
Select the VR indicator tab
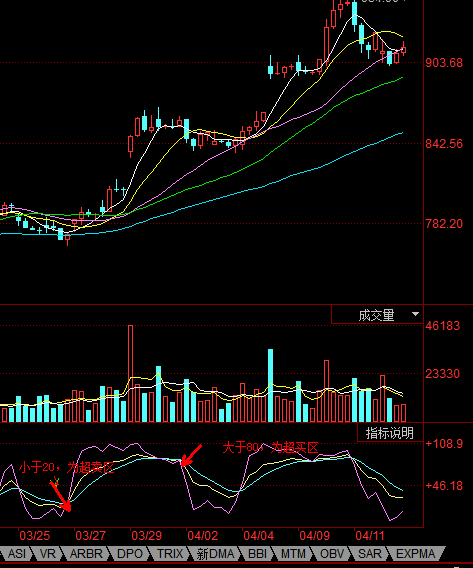click(47, 554)
